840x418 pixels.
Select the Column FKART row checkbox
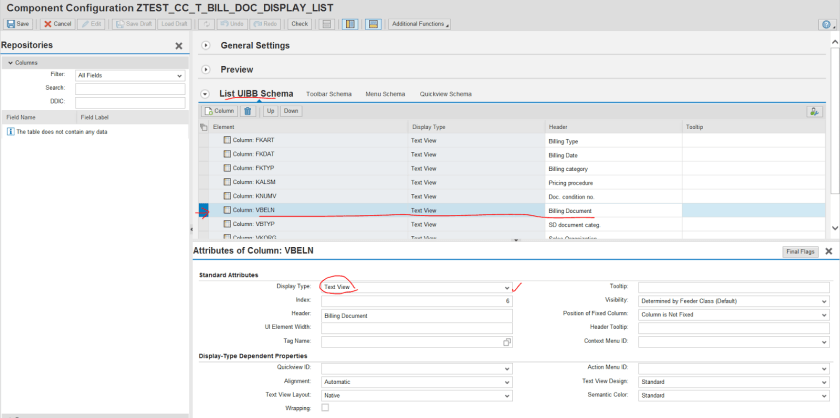[227, 141]
